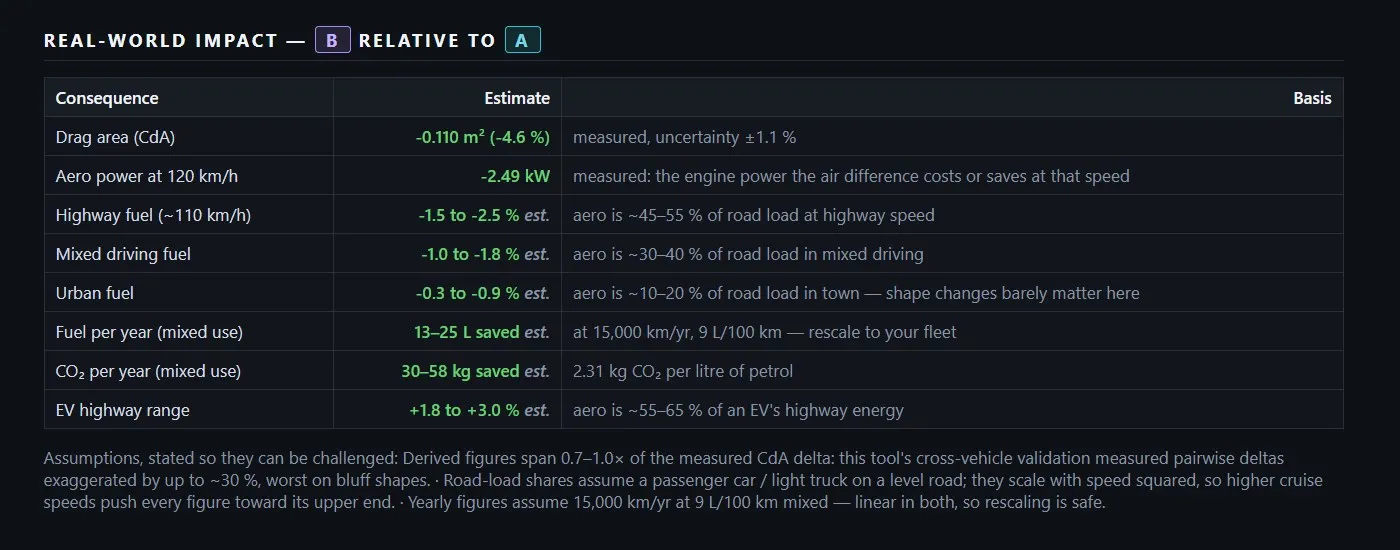Select the CO₂ per year (mixed use) label
Screen dimensions: 1400x550
click(148, 371)
